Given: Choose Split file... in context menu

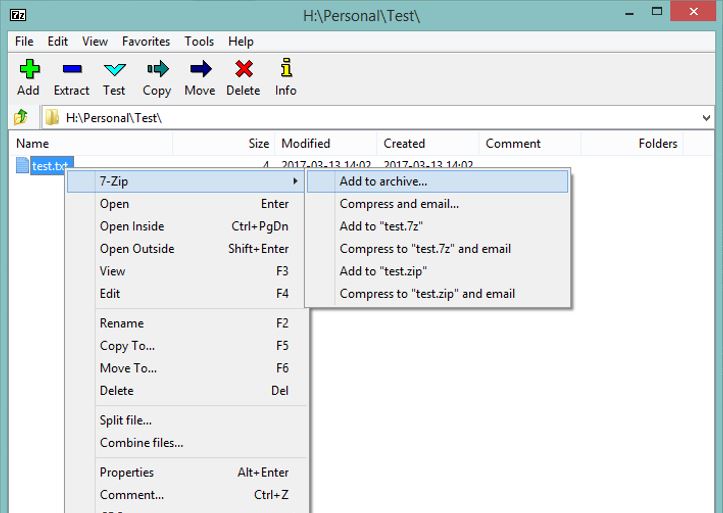Looking at the screenshot, I should tap(187, 420).
